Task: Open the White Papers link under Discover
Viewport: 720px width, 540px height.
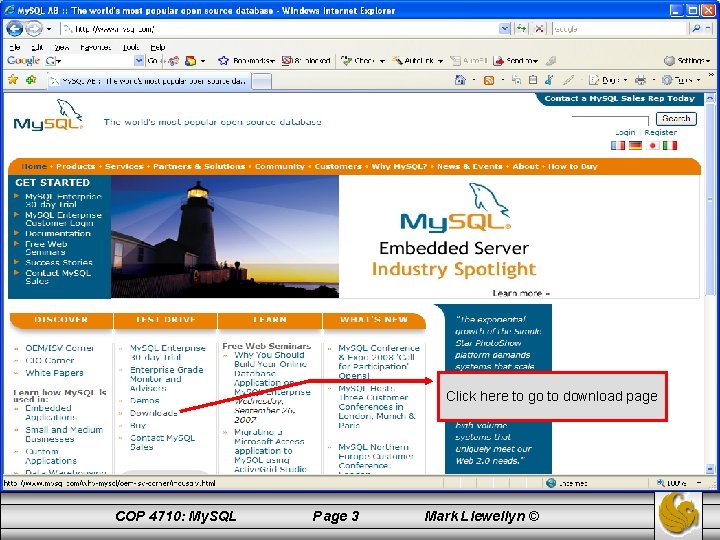Action: (54, 373)
